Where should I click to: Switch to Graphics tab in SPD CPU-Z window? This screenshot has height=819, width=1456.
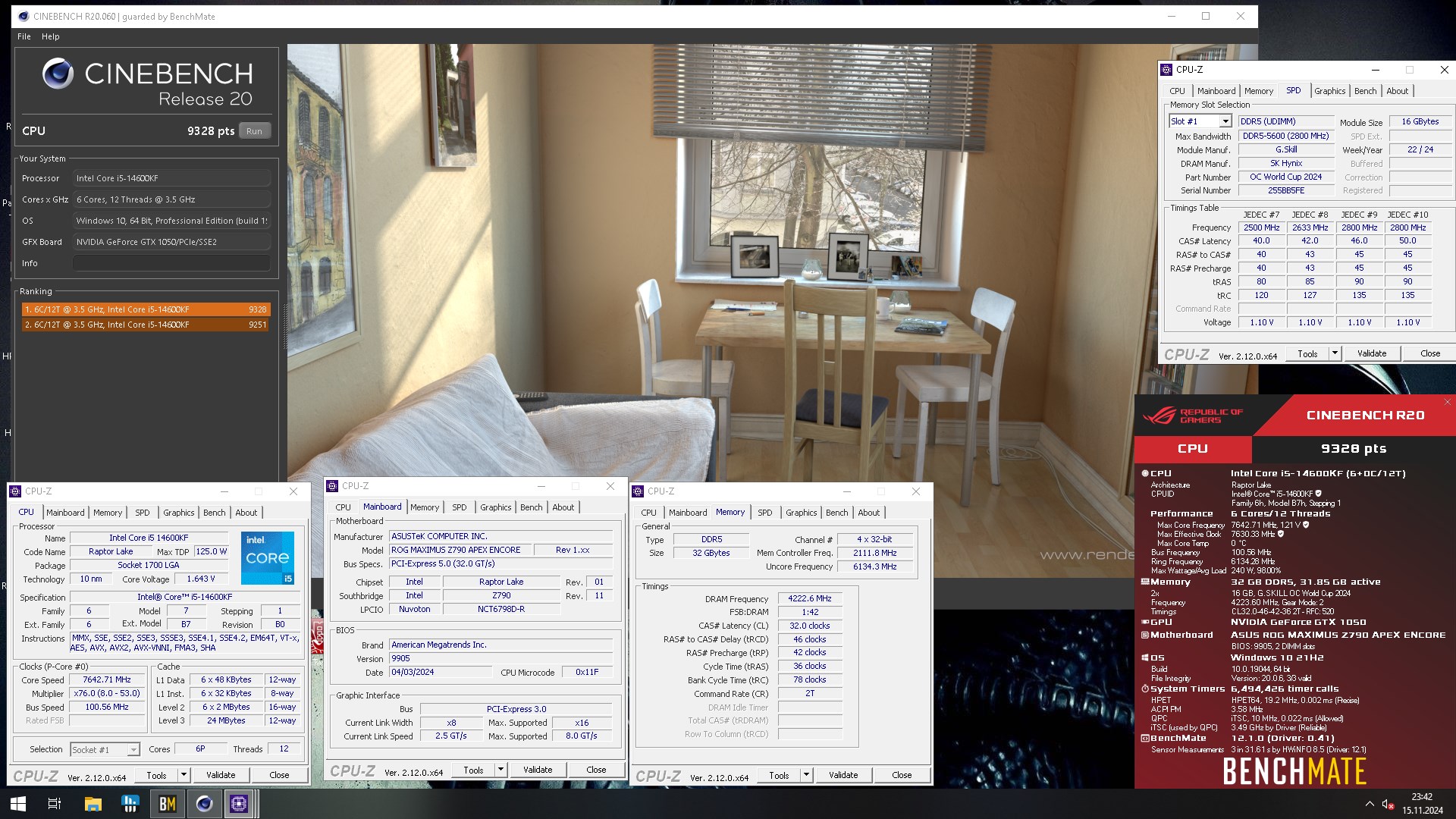1329,91
